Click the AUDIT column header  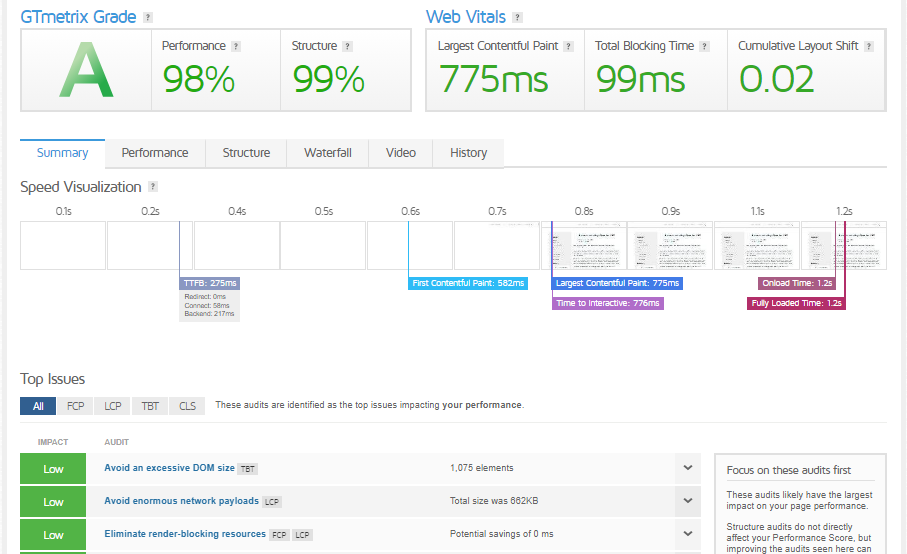pyautogui.click(x=116, y=442)
